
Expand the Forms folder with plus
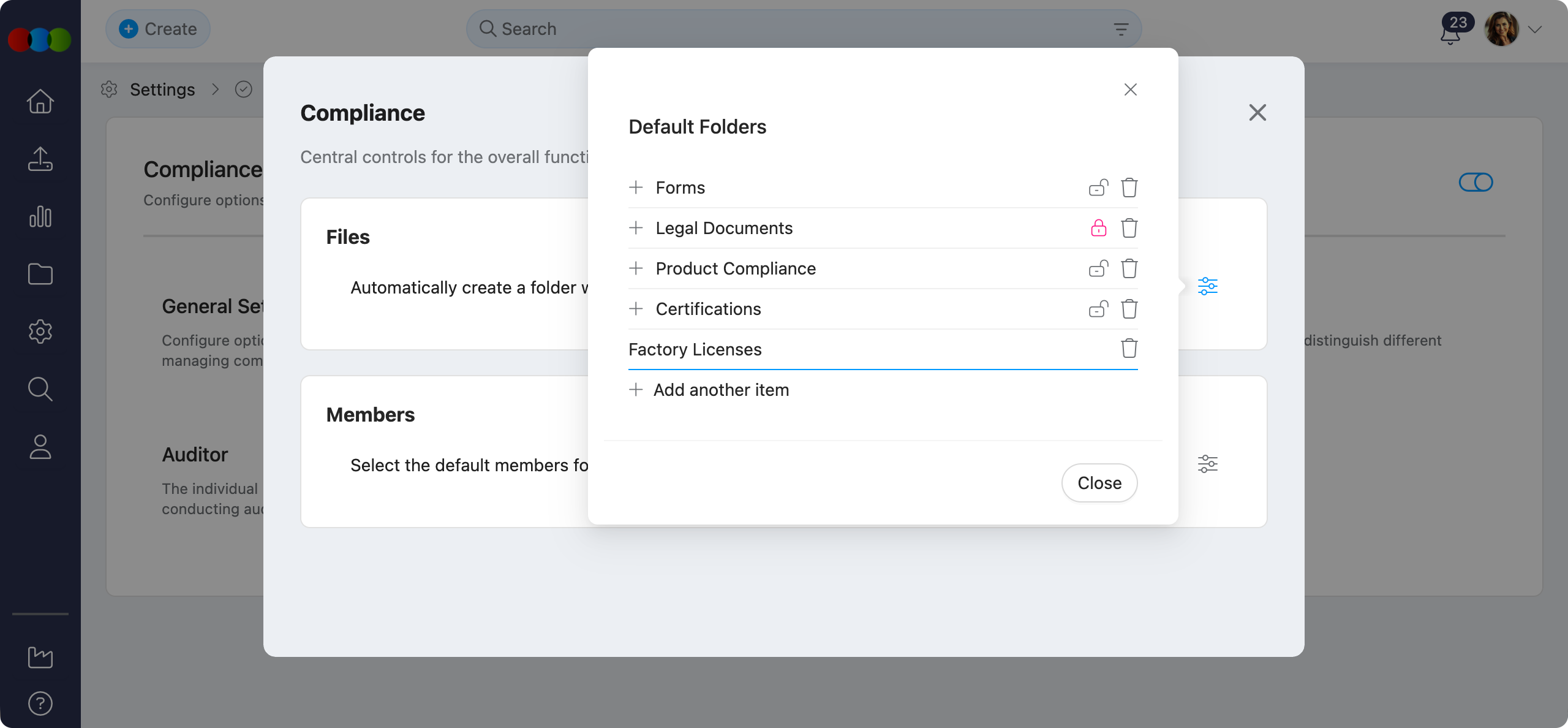click(636, 187)
